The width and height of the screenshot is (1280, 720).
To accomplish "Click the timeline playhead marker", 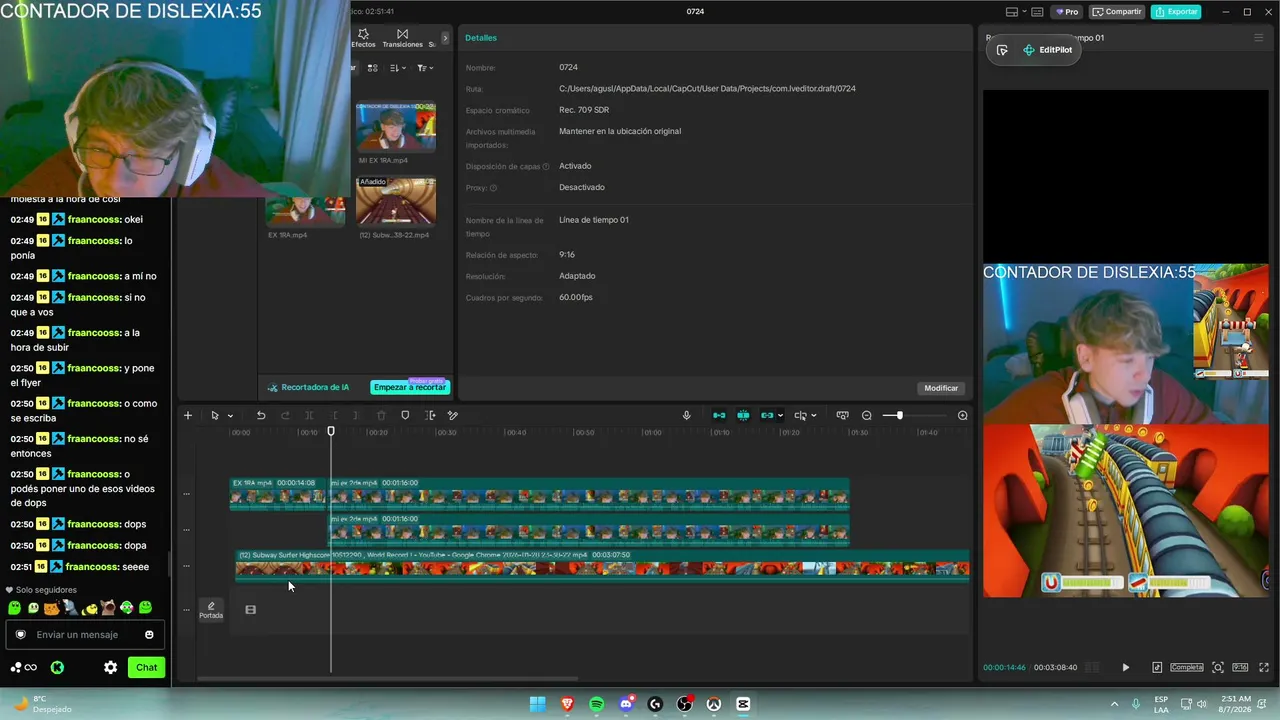I will [331, 431].
